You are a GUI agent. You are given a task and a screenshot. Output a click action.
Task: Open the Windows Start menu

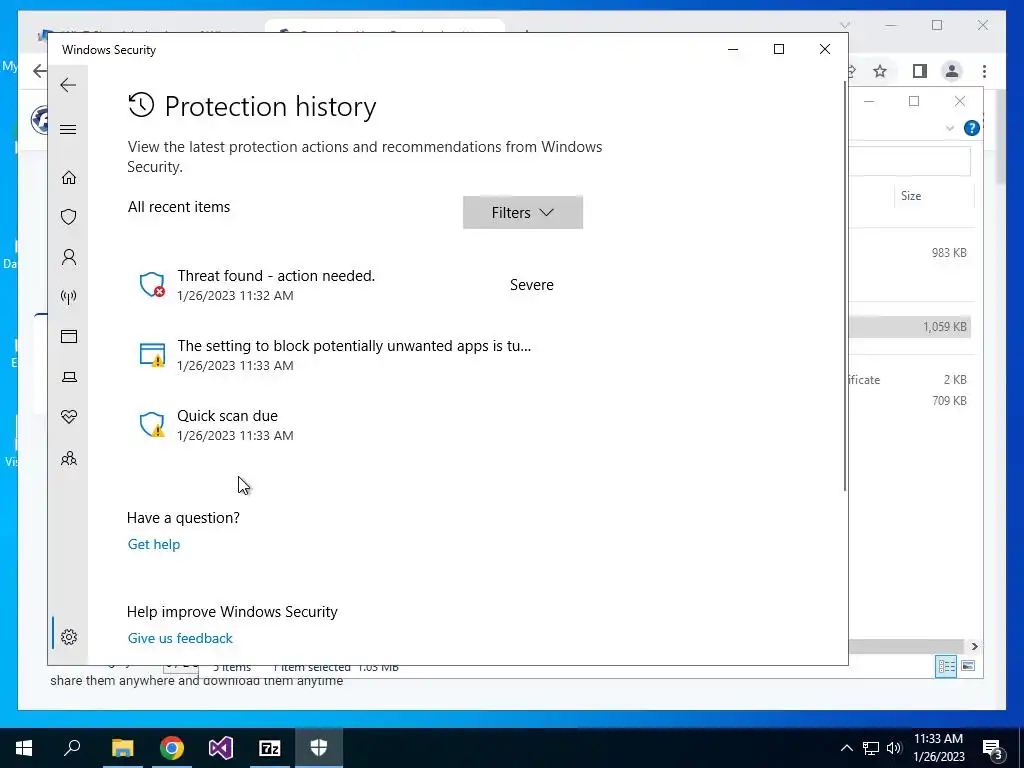24,748
